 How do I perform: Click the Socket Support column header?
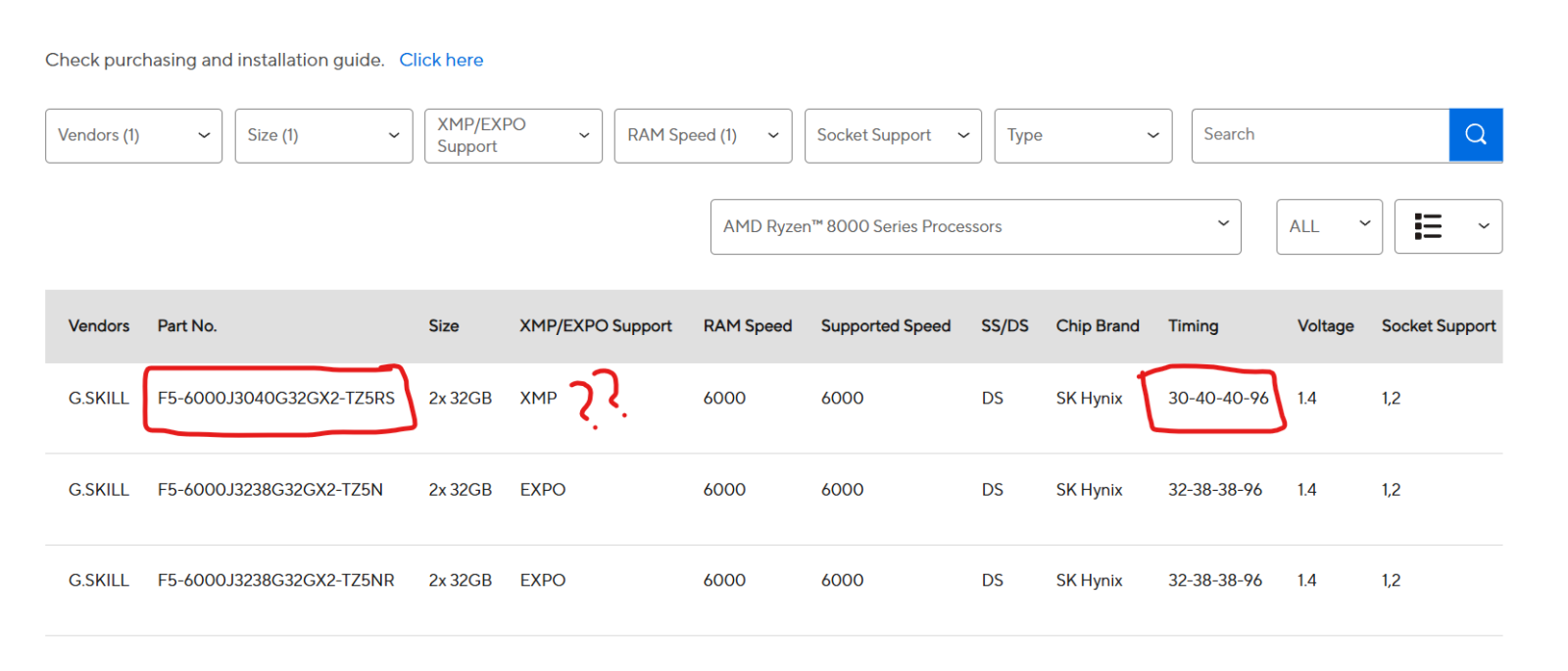point(1439,326)
